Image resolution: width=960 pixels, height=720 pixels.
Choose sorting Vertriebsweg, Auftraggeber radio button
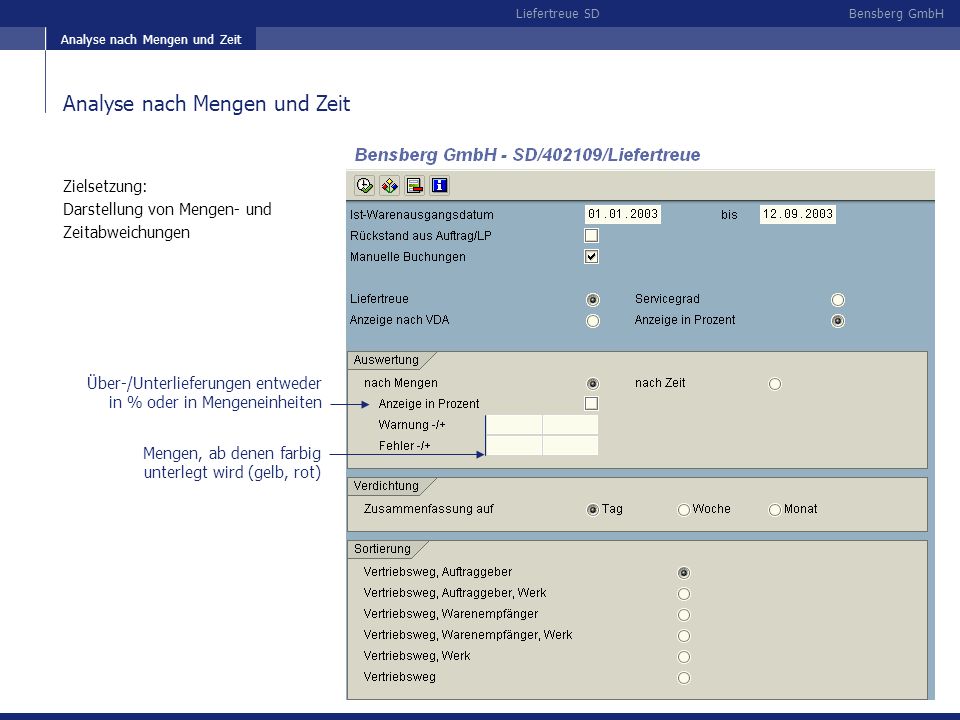click(x=684, y=573)
